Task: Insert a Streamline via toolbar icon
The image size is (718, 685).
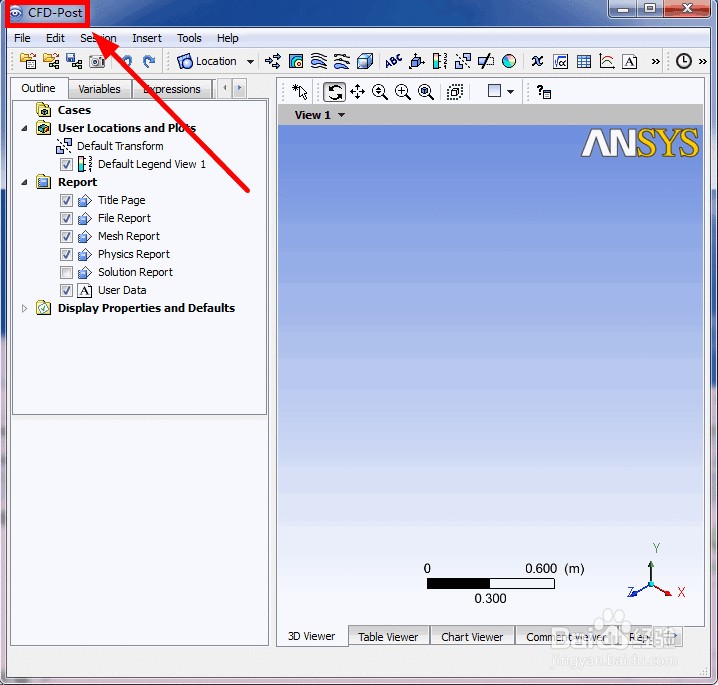Action: point(319,61)
